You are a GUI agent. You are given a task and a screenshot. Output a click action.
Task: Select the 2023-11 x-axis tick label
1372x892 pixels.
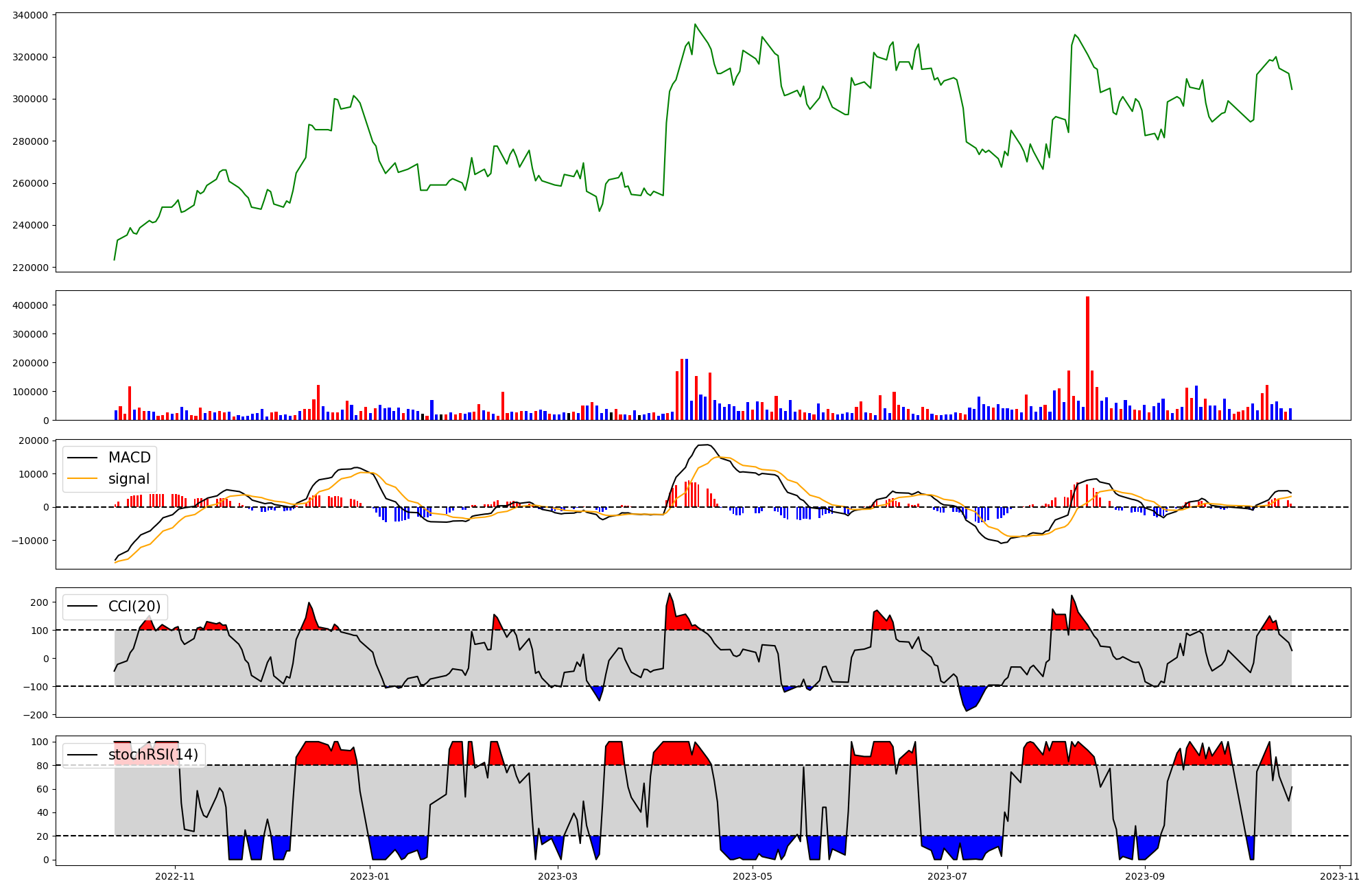click(x=1340, y=876)
